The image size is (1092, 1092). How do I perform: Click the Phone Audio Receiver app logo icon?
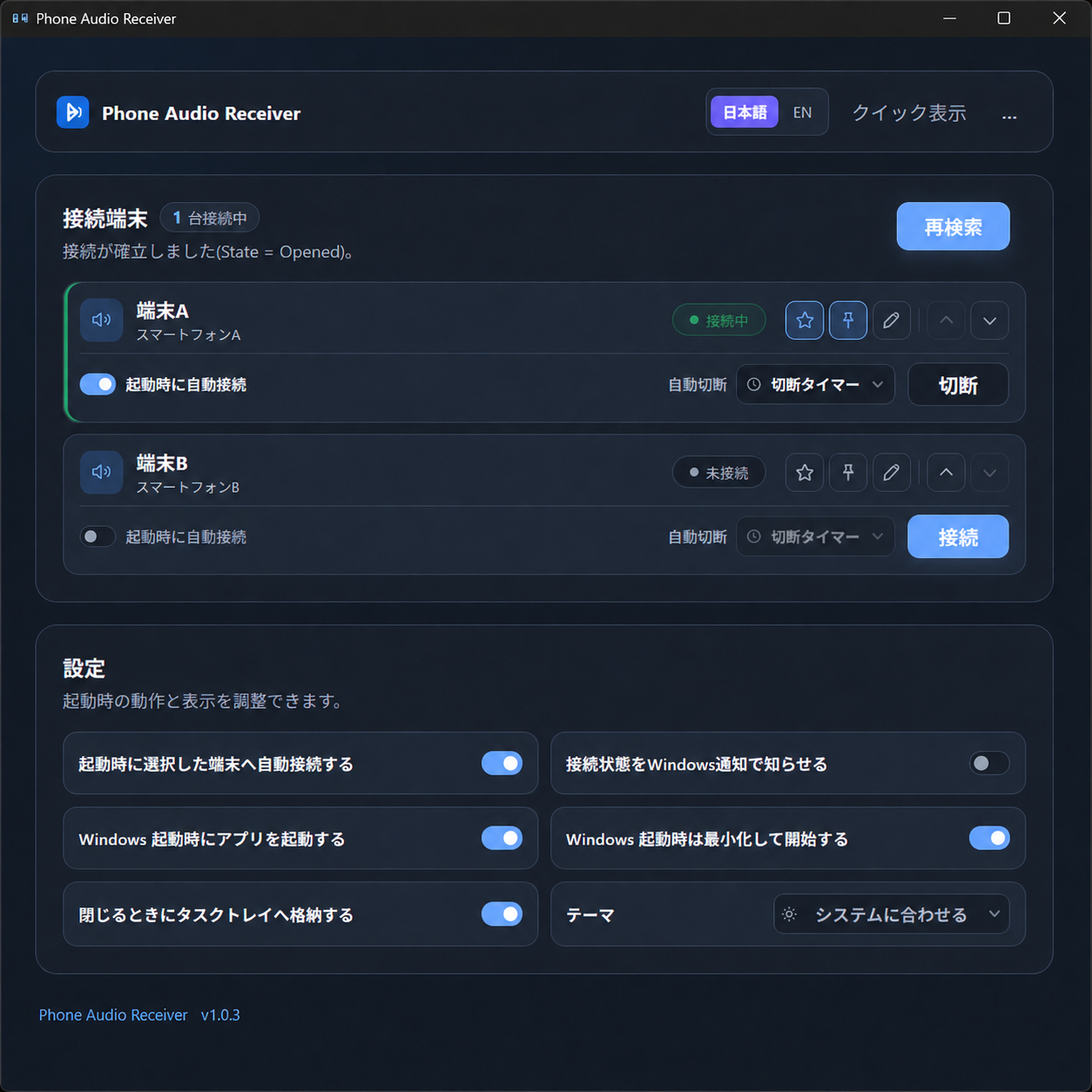click(x=73, y=112)
